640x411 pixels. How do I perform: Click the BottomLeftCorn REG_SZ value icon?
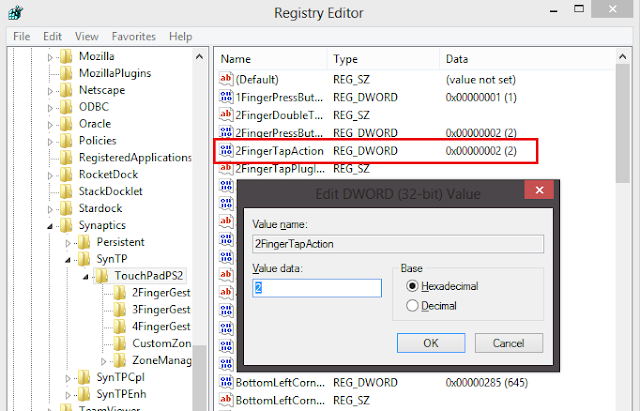click(x=226, y=400)
